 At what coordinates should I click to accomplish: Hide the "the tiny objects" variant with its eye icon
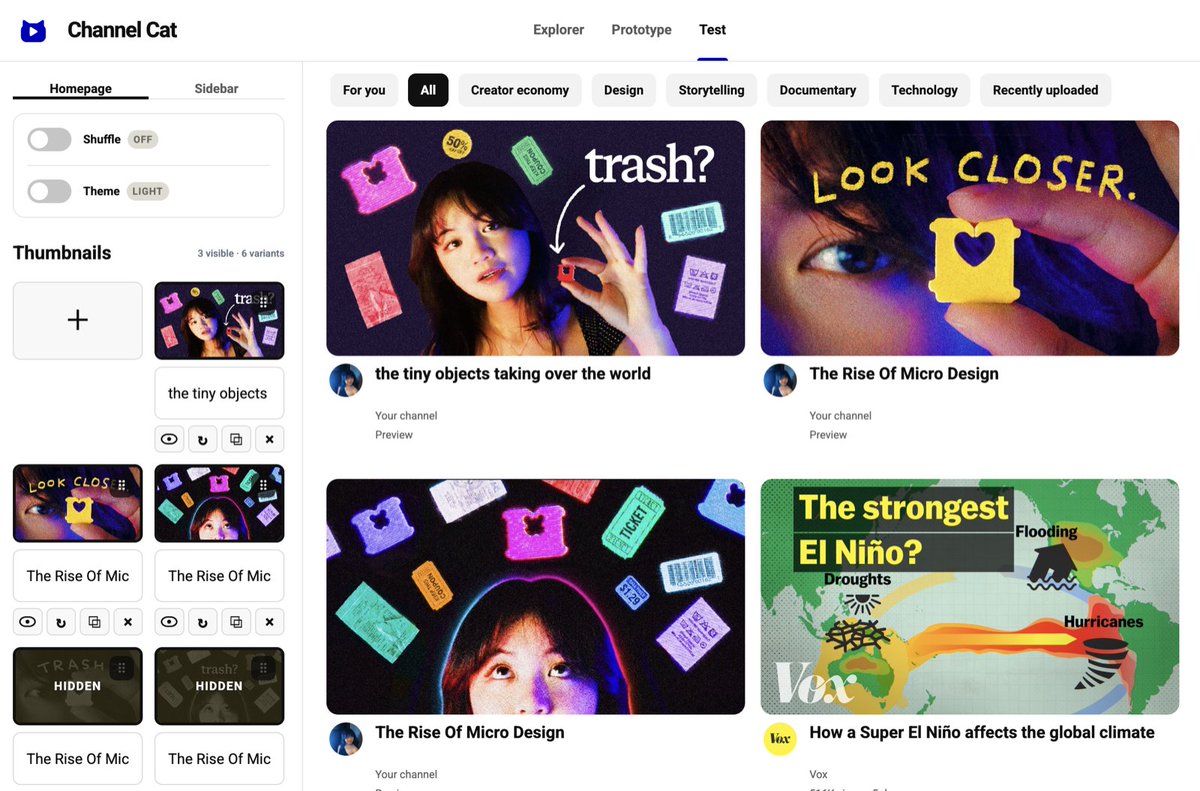click(x=169, y=439)
